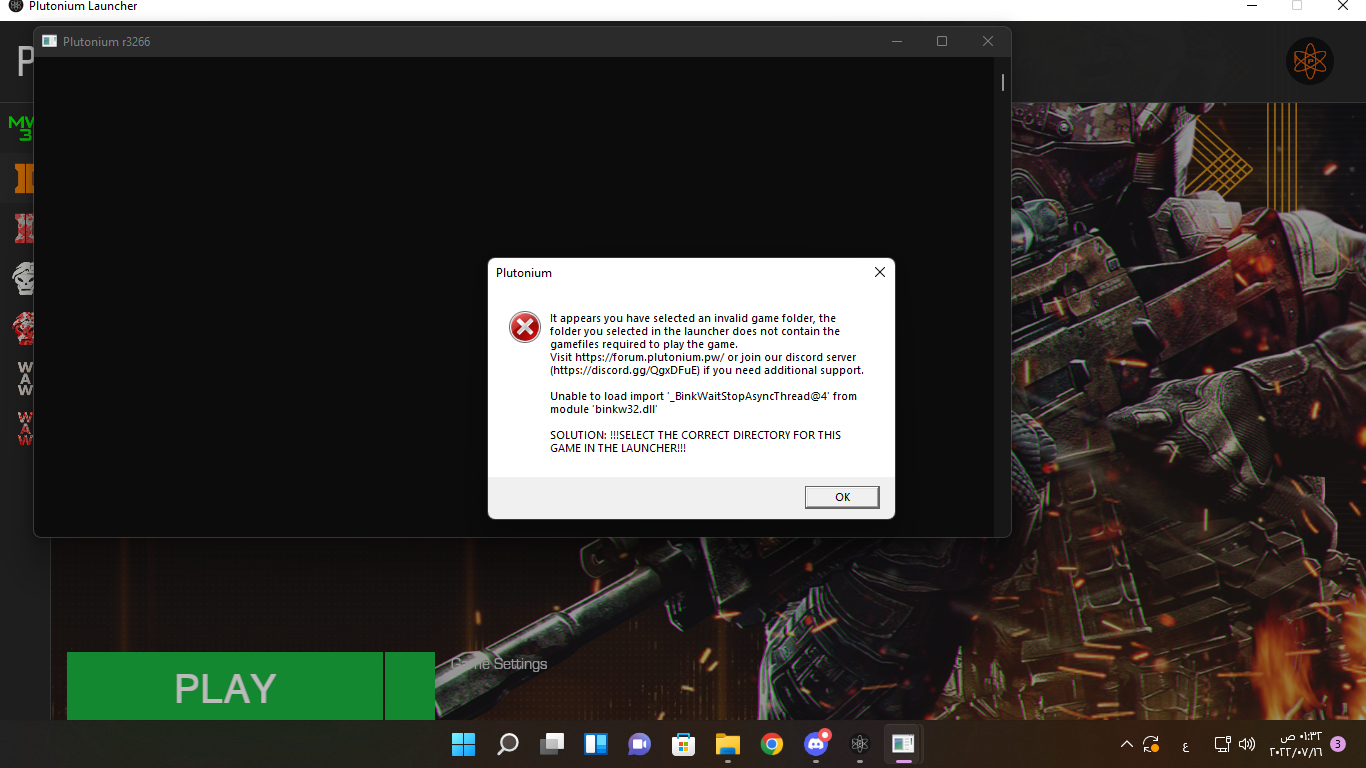
Task: Open Microsoft Store from the taskbar
Action: point(684,744)
